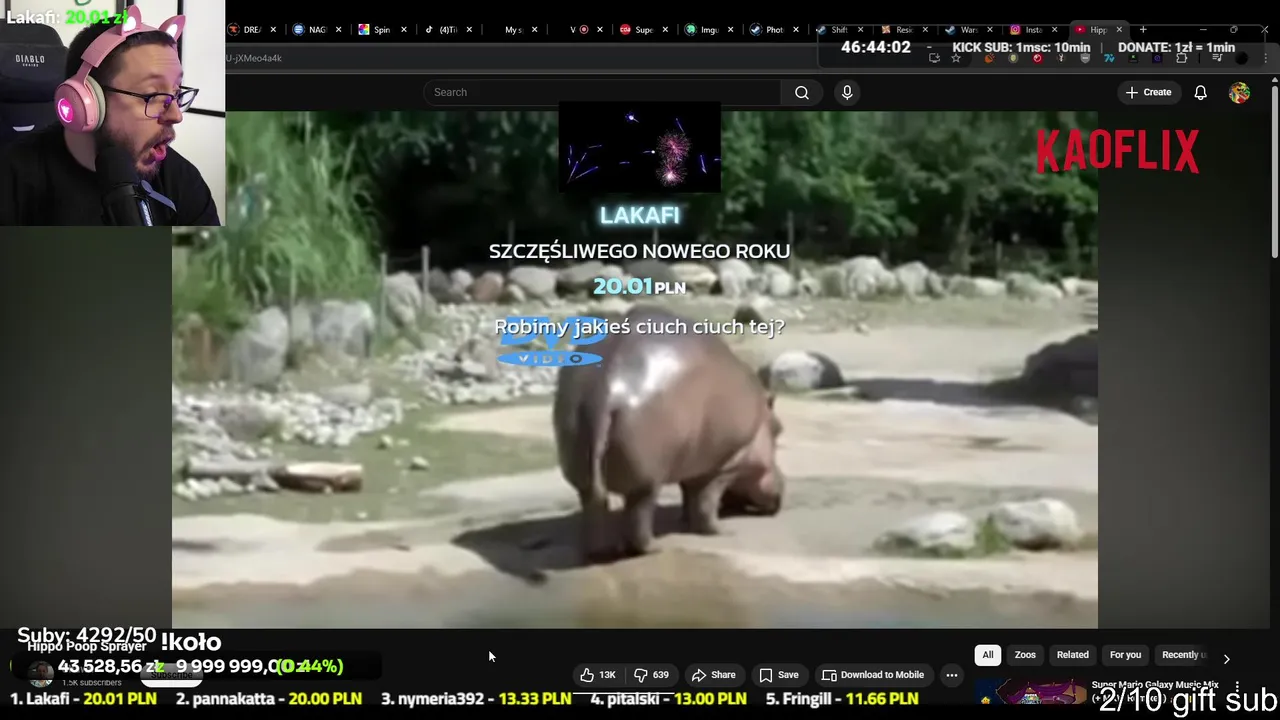This screenshot has height=720, width=1280.
Task: Click the browser address bar URL
Action: tap(254, 58)
